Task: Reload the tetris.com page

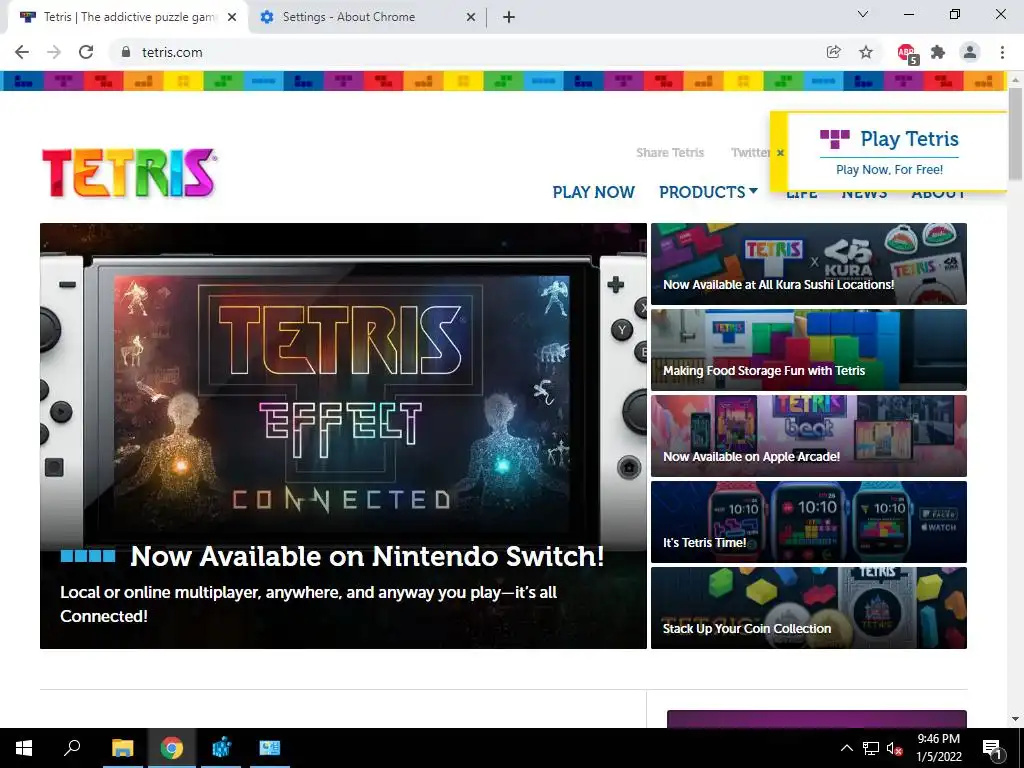Action: pyautogui.click(x=86, y=52)
